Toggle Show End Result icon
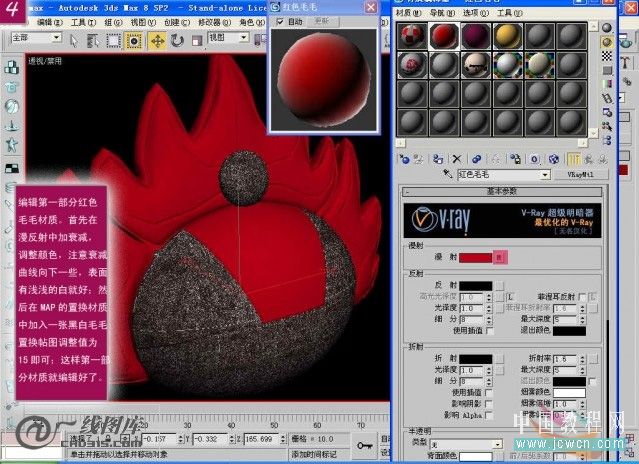This screenshot has width=639, height=464. point(574,159)
